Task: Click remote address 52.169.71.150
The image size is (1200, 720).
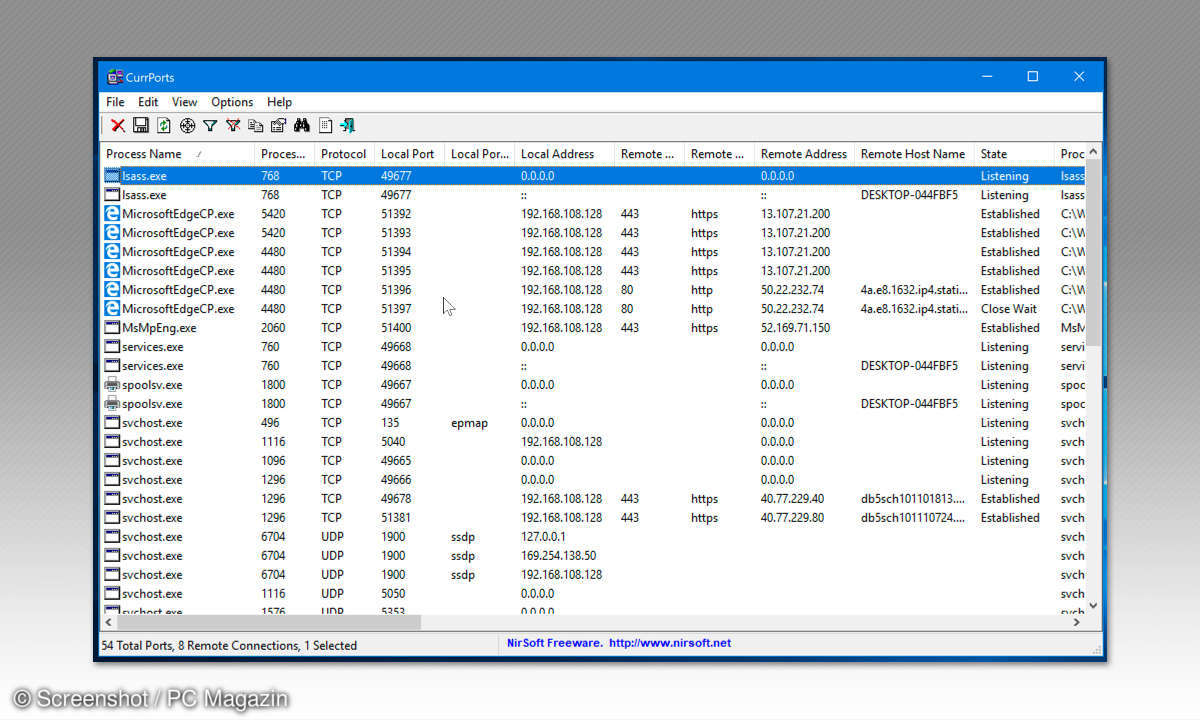Action: tap(795, 328)
